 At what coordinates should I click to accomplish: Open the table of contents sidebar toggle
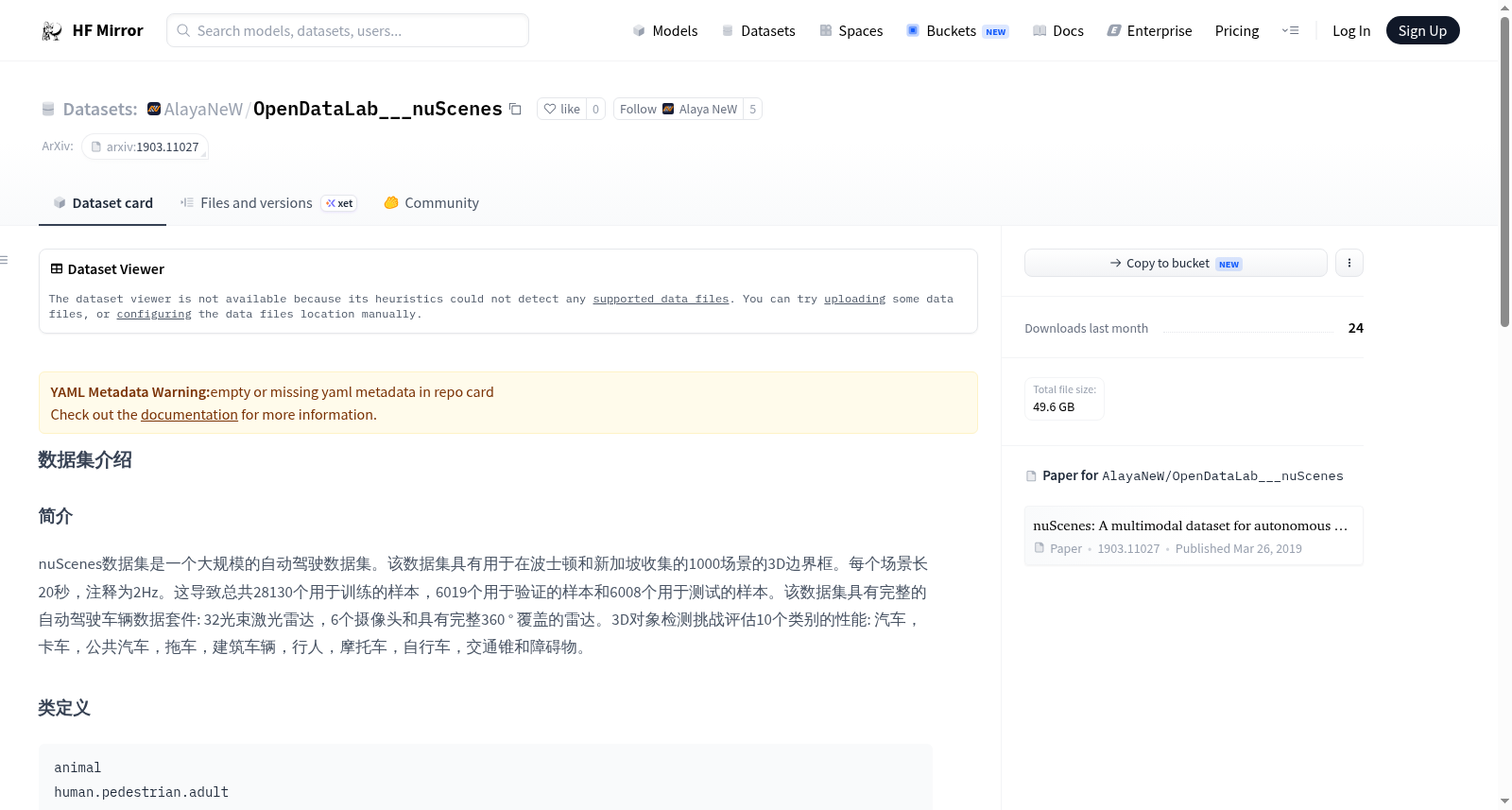5,260
